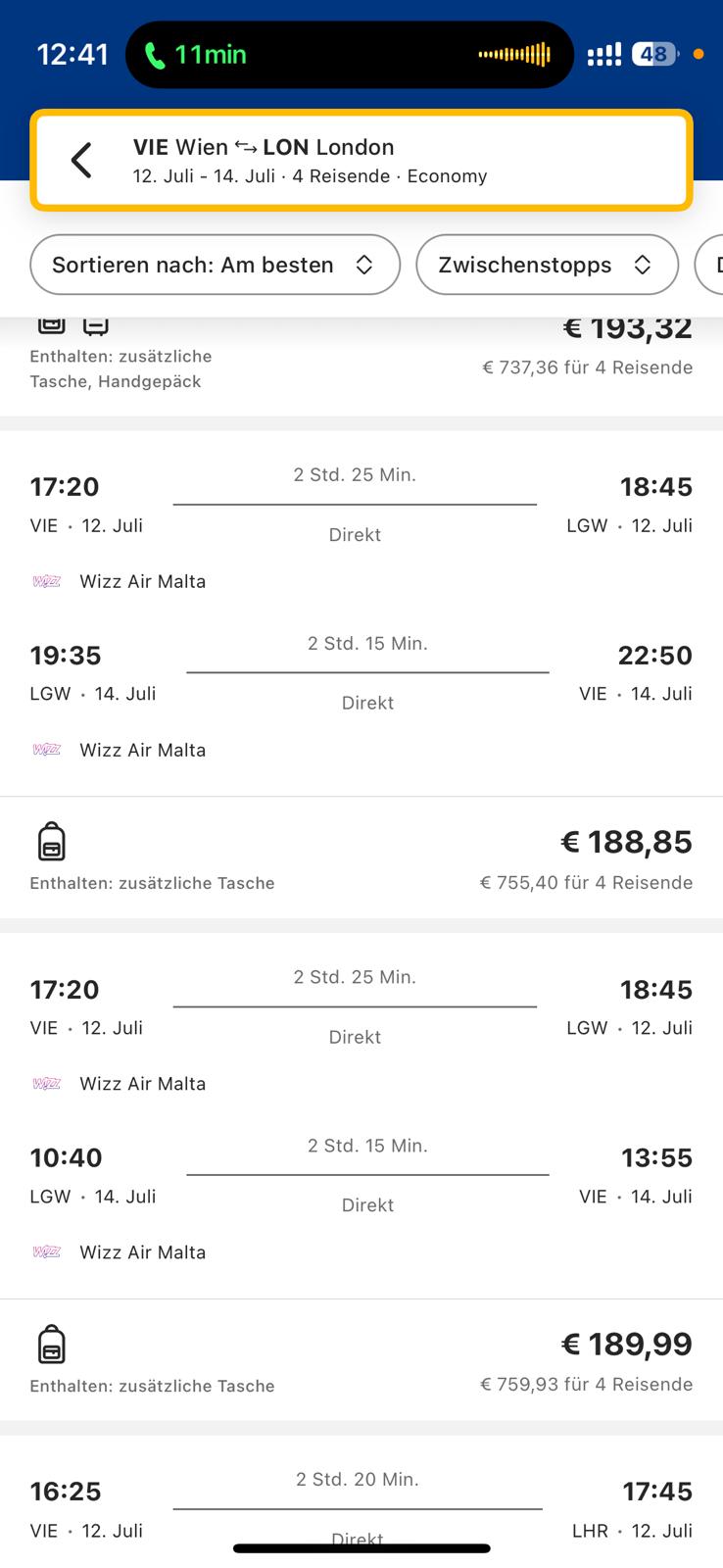Tap the call audio waveform indicator
The height and width of the screenshot is (1568, 723).
(514, 55)
